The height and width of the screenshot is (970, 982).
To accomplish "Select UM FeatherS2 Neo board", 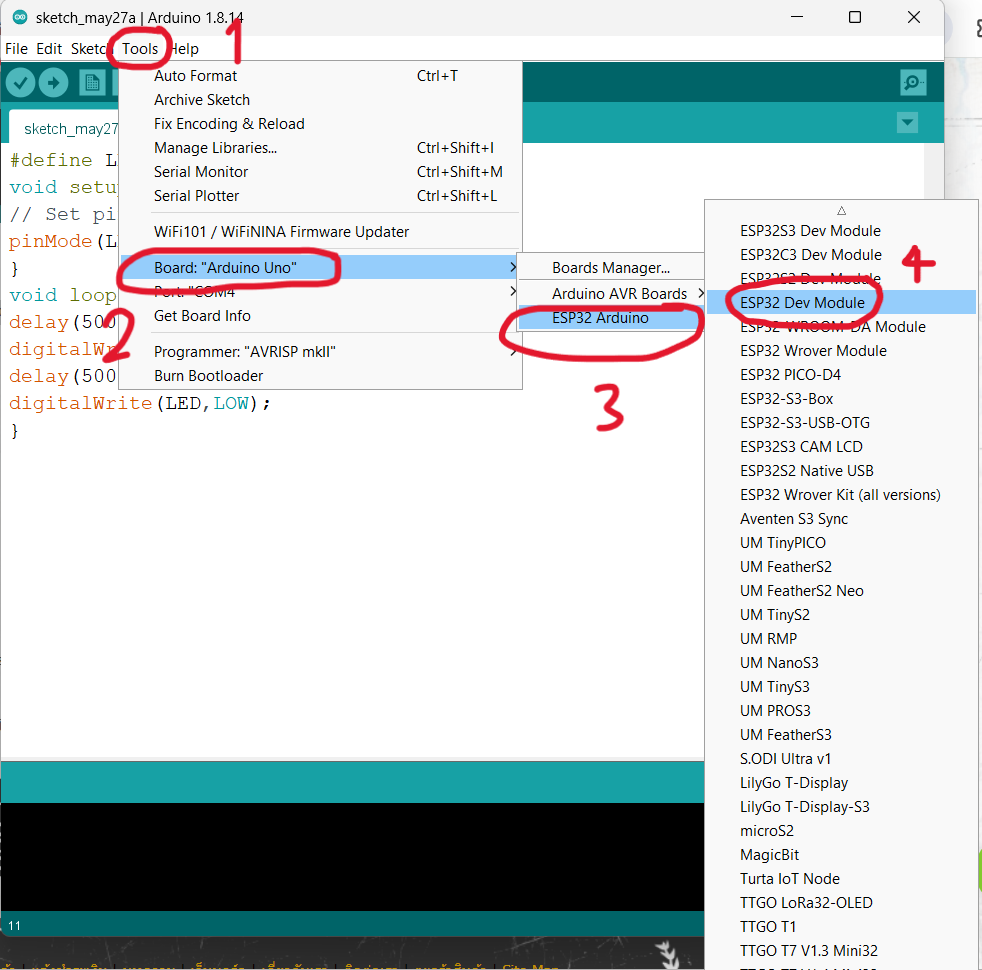I will (x=841, y=591).
